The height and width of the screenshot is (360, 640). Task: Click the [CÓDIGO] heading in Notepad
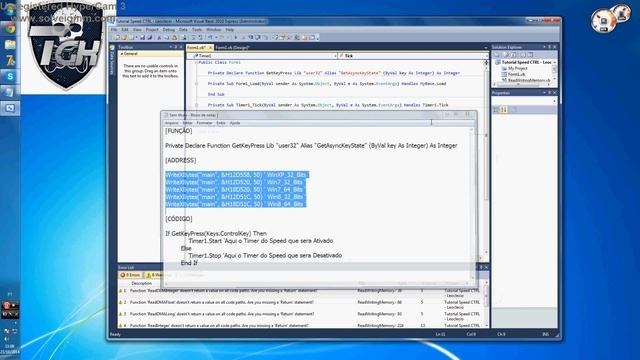tap(178, 219)
